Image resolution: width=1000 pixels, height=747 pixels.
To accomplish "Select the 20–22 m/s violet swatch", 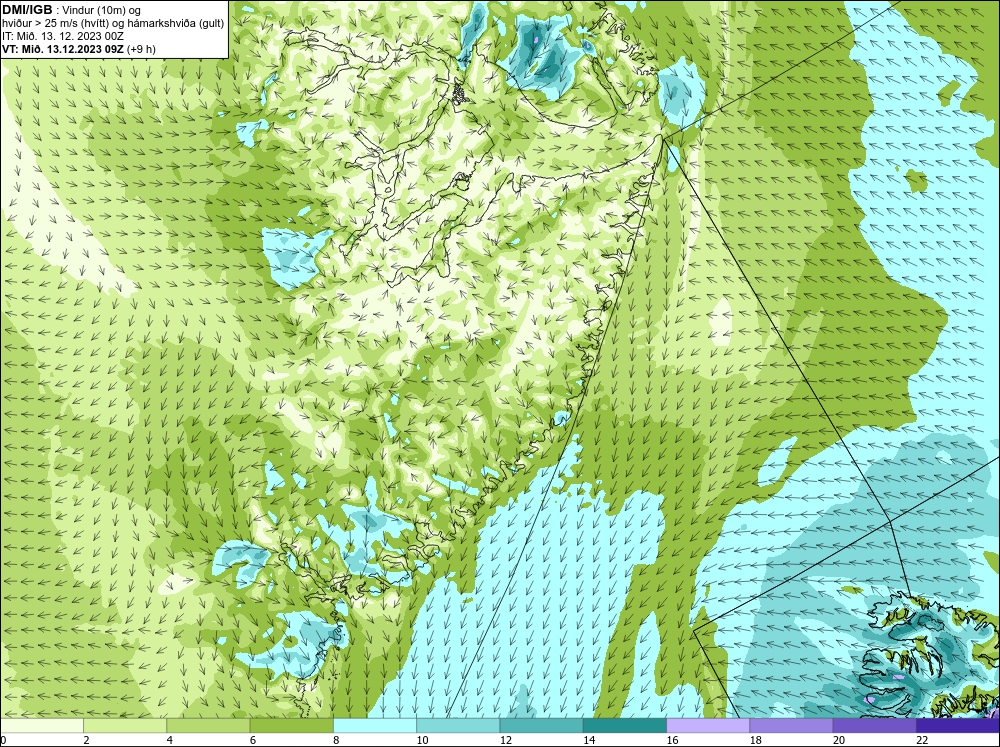I will click(x=874, y=726).
